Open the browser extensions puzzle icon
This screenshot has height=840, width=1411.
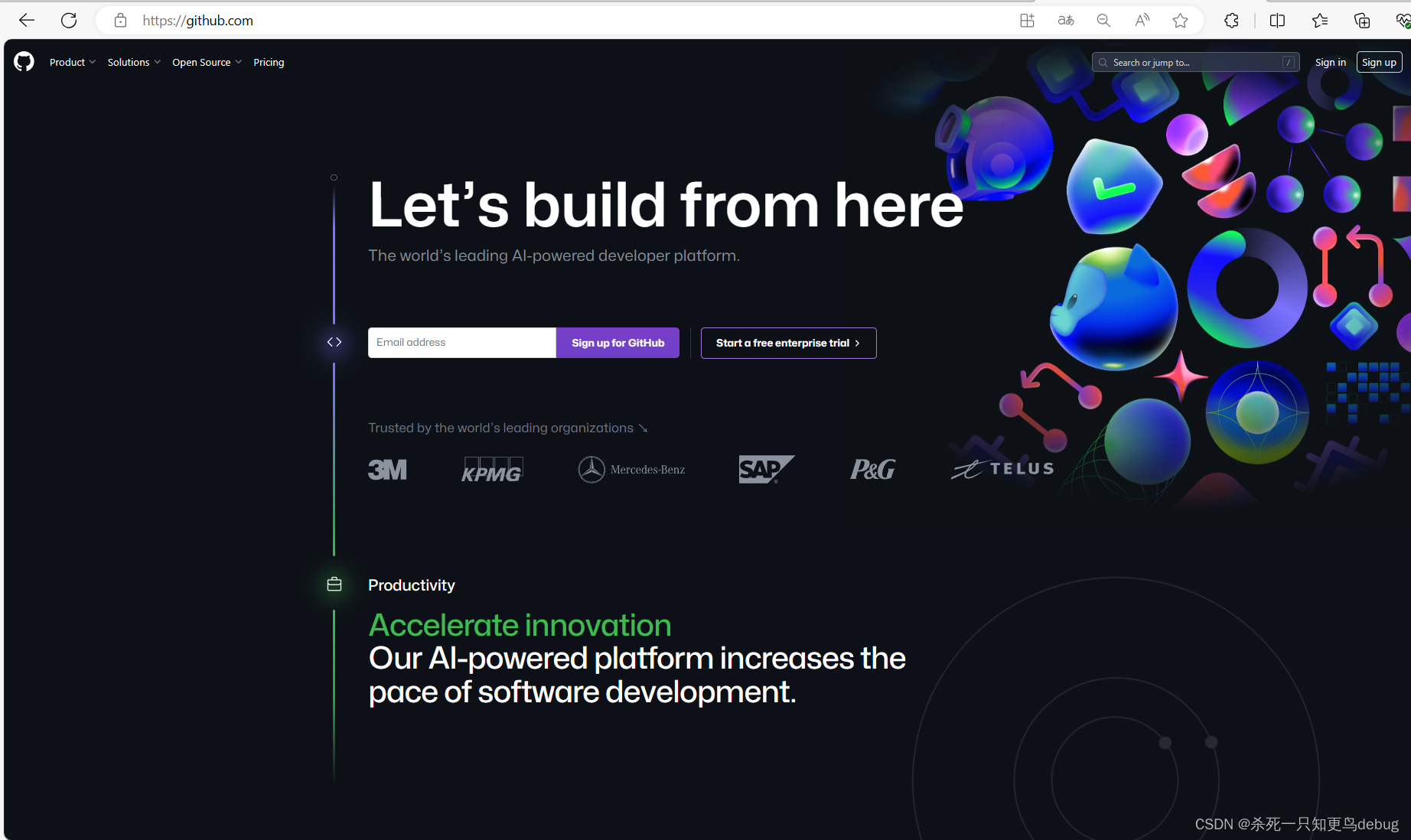pyautogui.click(x=1231, y=21)
